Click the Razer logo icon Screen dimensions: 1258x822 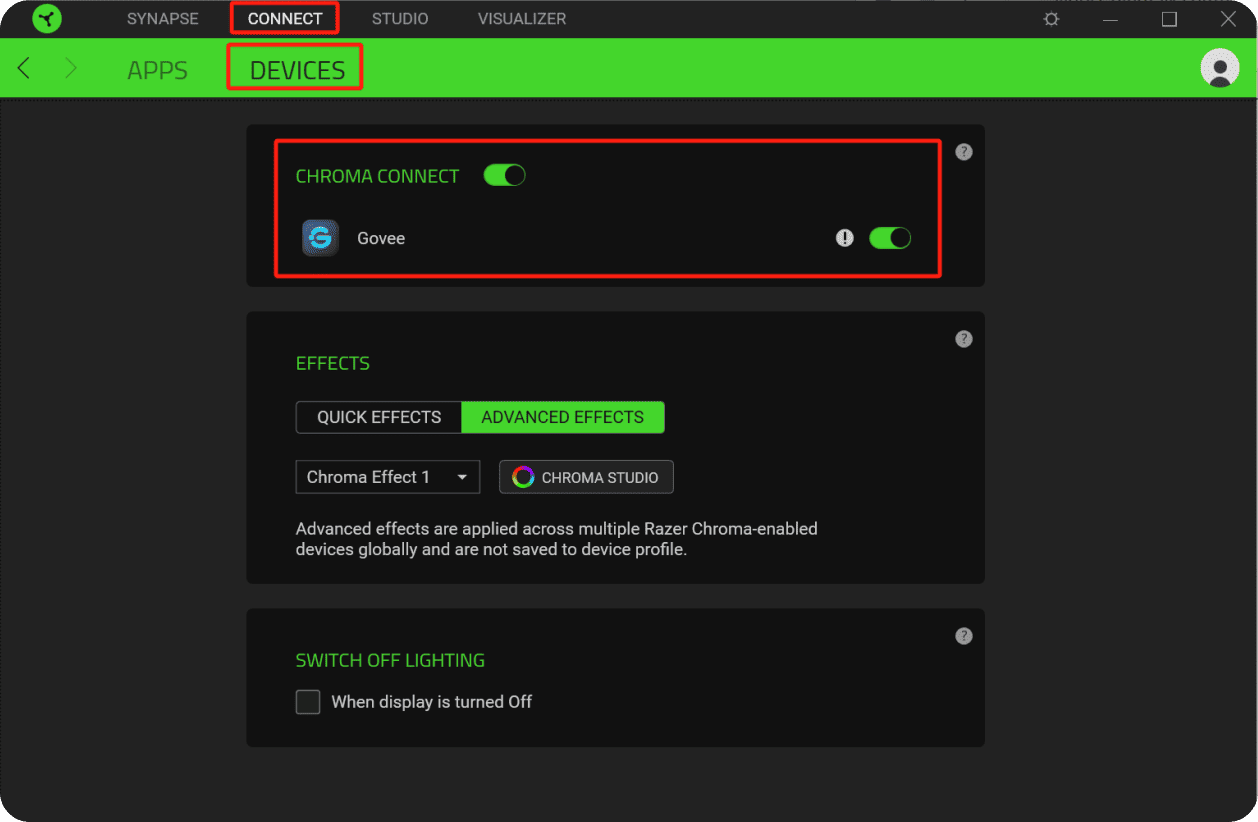[x=46, y=19]
